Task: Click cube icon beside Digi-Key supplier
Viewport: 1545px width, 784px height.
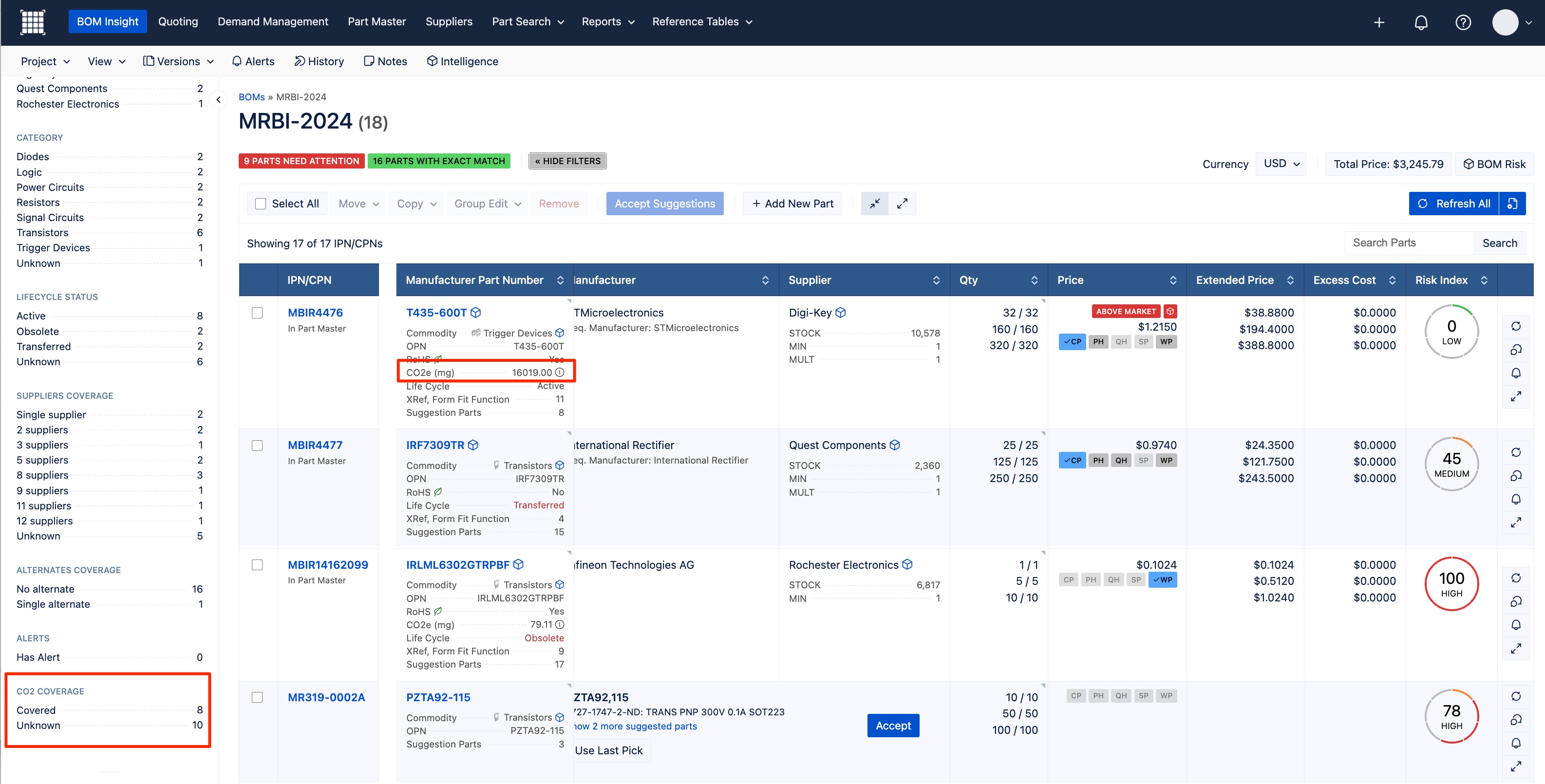Action: coord(840,313)
